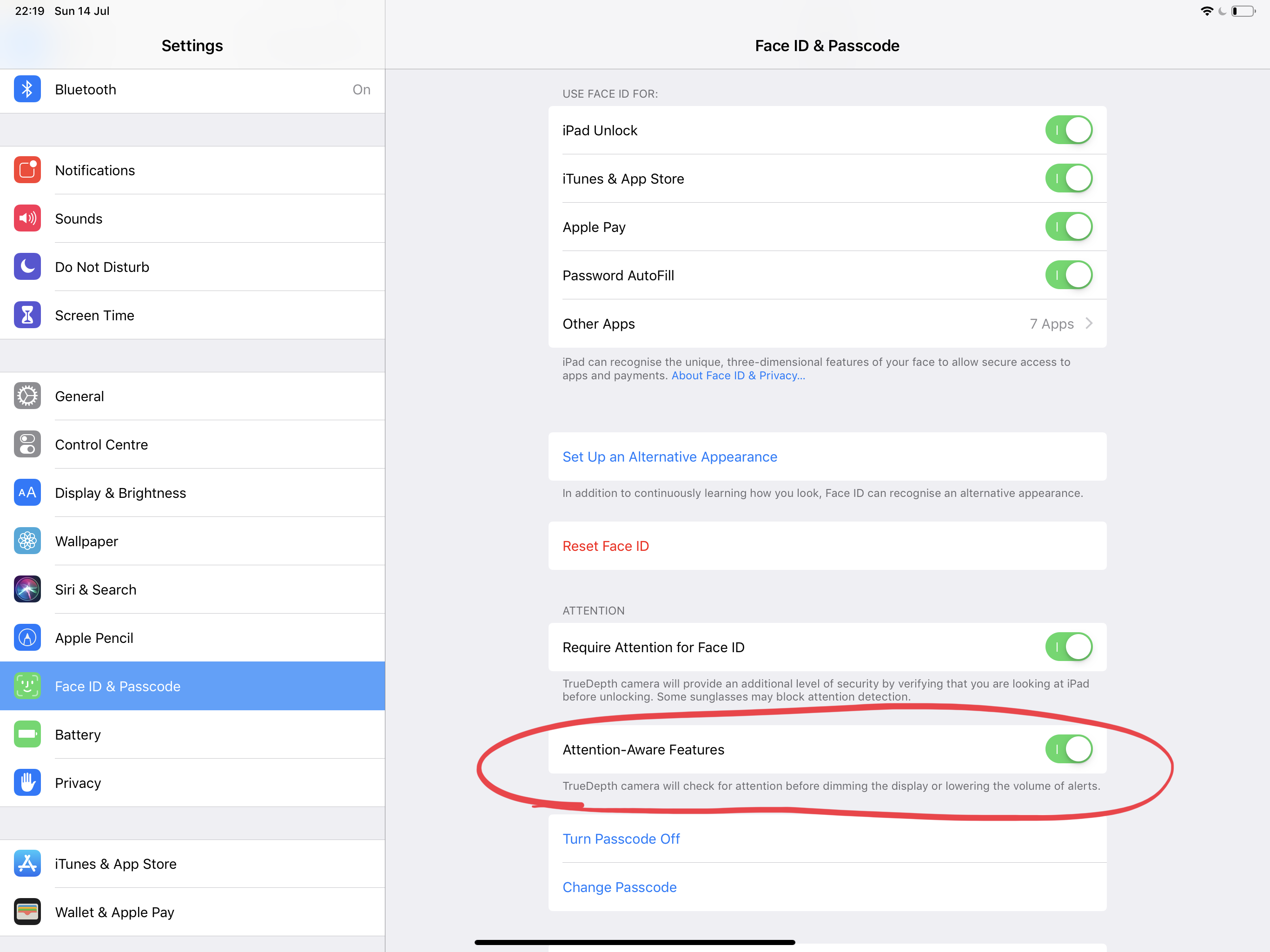Image resolution: width=1270 pixels, height=952 pixels.
Task: Select General in the sidebar
Action: click(x=192, y=396)
